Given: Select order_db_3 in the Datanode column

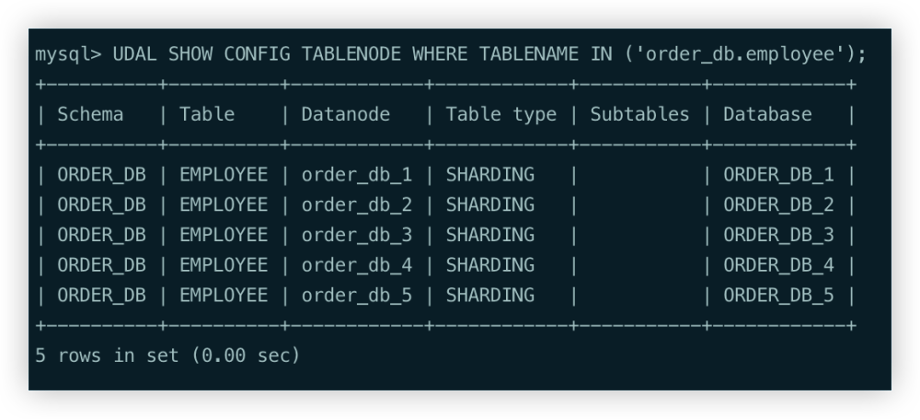Looking at the screenshot, I should tap(357, 235).
